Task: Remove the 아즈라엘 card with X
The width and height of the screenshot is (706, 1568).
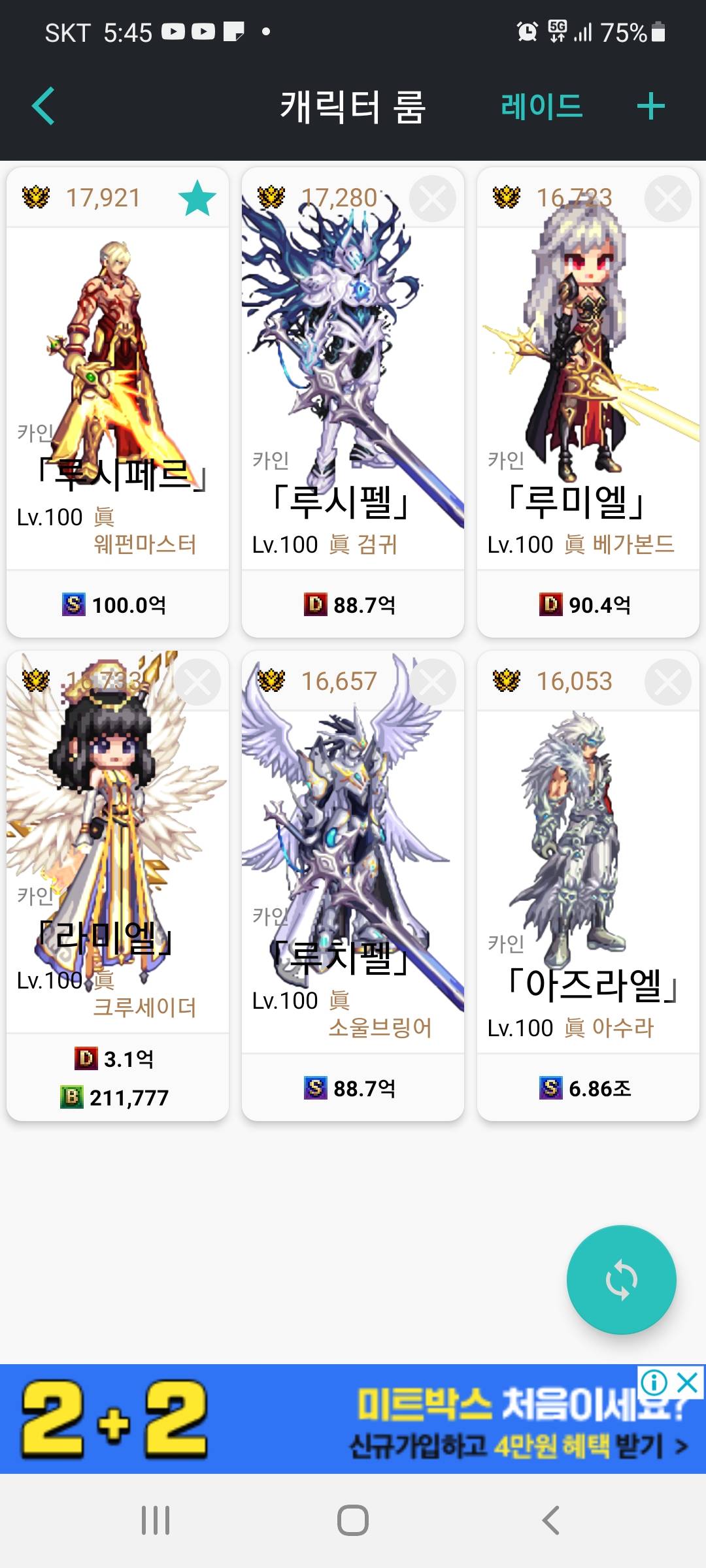Action: tap(668, 682)
